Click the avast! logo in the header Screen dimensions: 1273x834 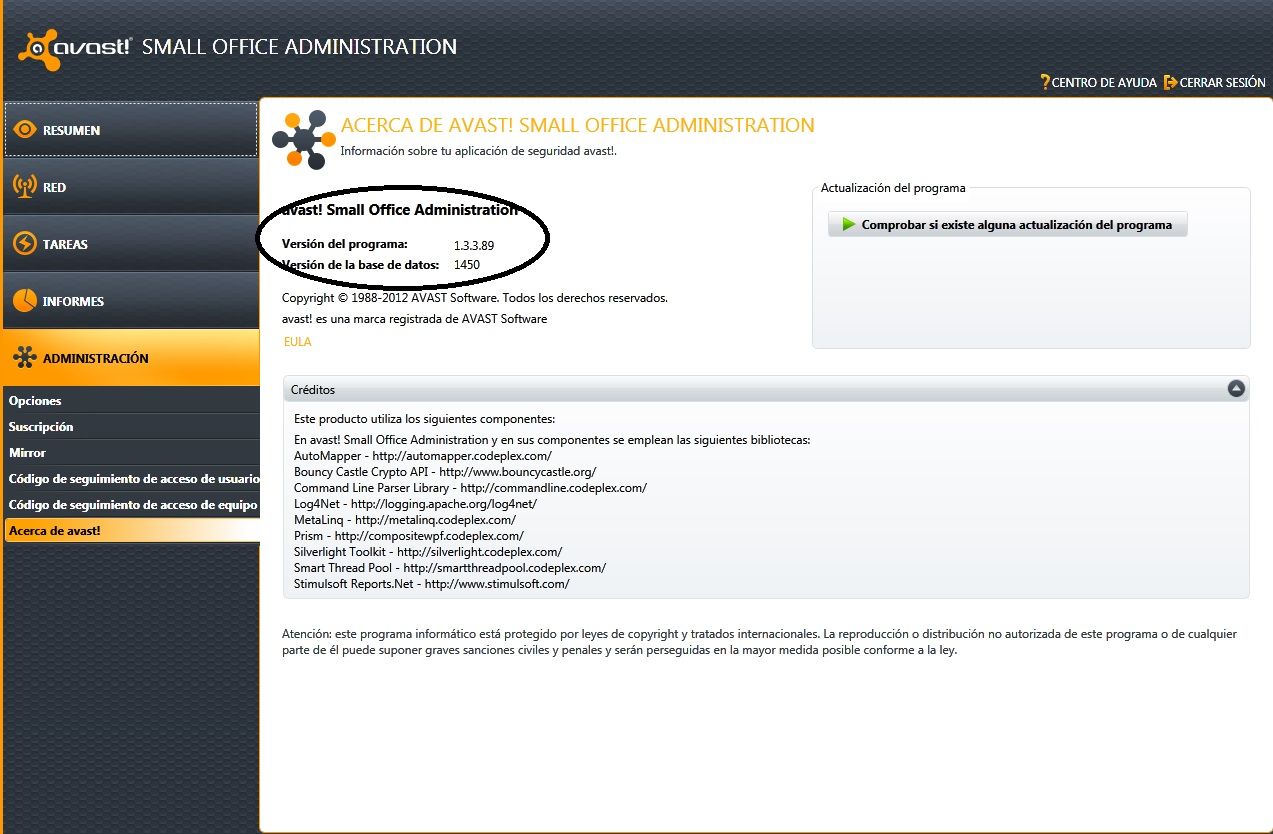tap(75, 48)
